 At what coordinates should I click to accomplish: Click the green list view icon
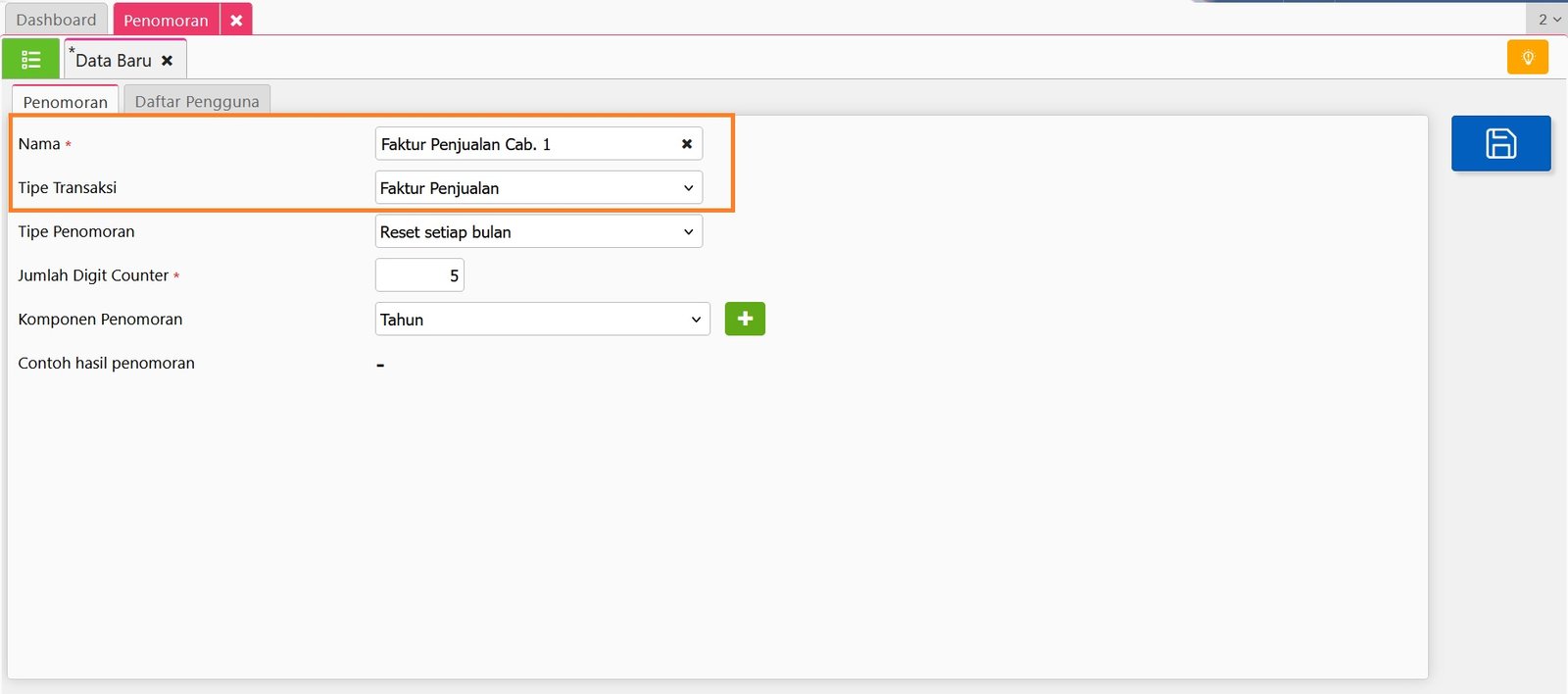click(x=30, y=60)
